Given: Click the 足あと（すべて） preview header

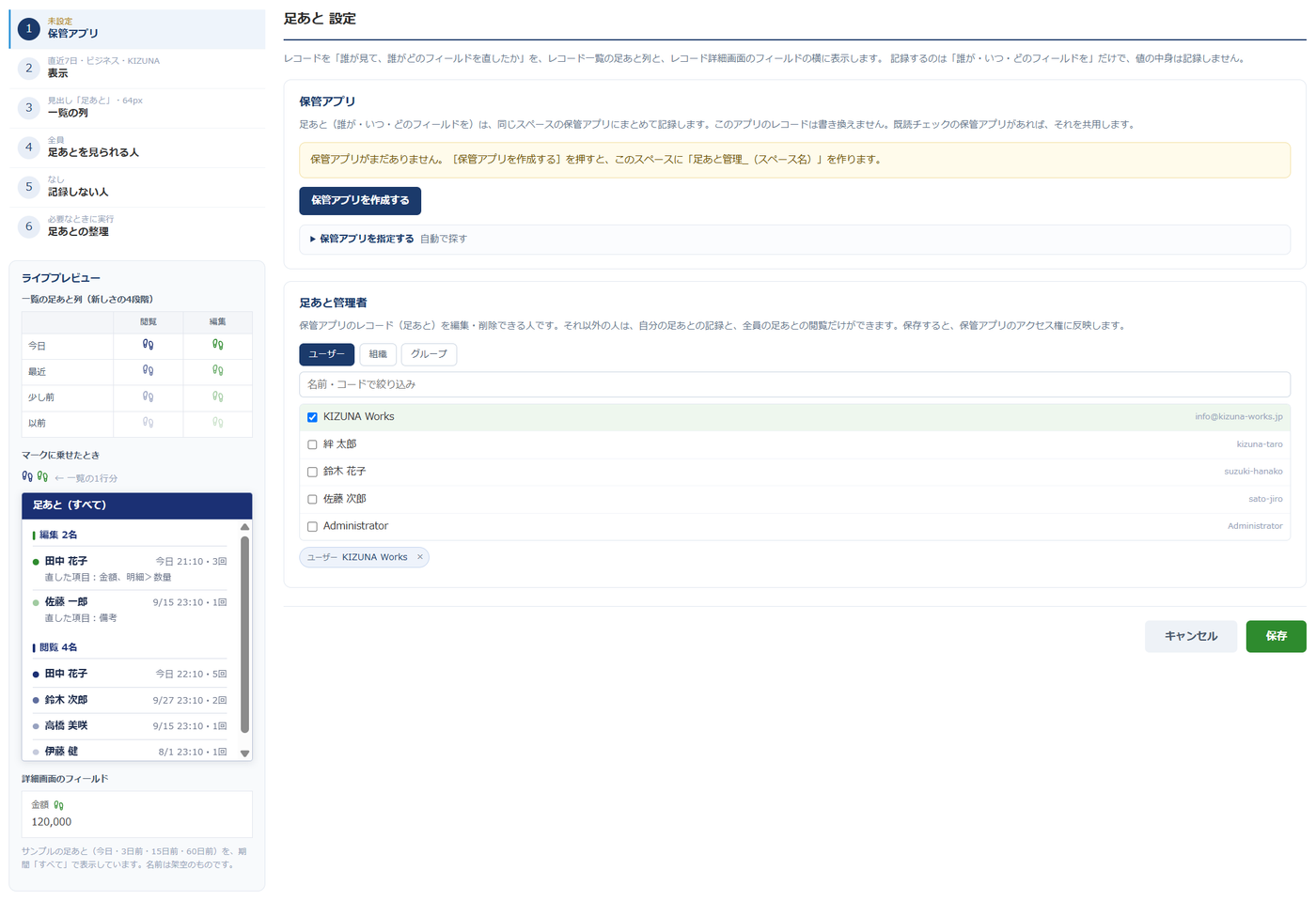Looking at the screenshot, I should coord(137,505).
